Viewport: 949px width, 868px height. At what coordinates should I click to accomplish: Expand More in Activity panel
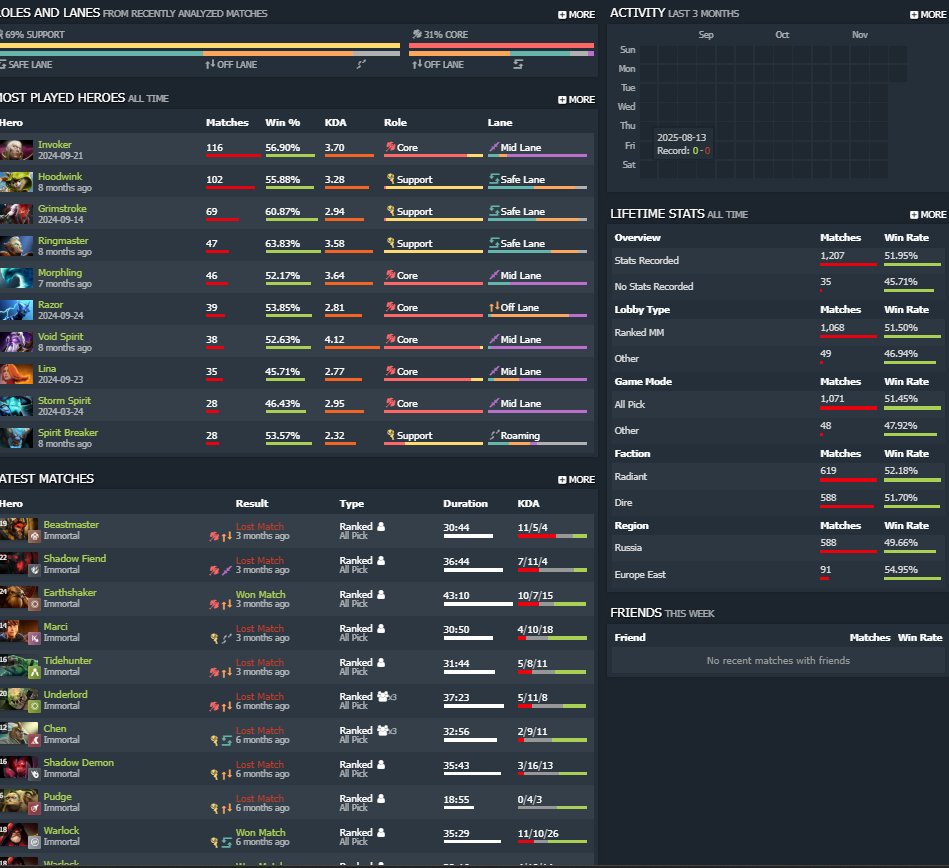(927, 14)
